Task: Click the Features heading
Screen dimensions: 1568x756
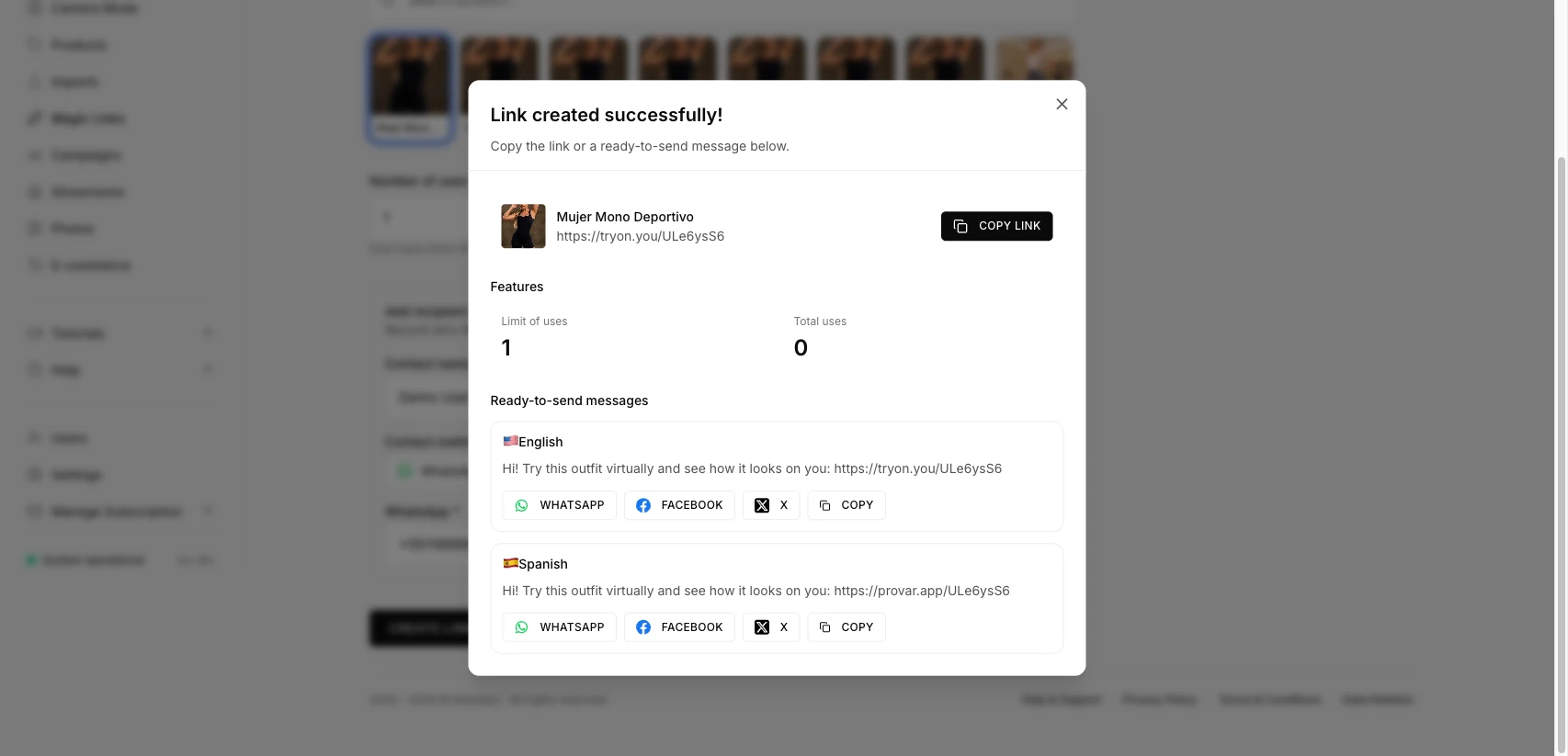Action: (517, 287)
